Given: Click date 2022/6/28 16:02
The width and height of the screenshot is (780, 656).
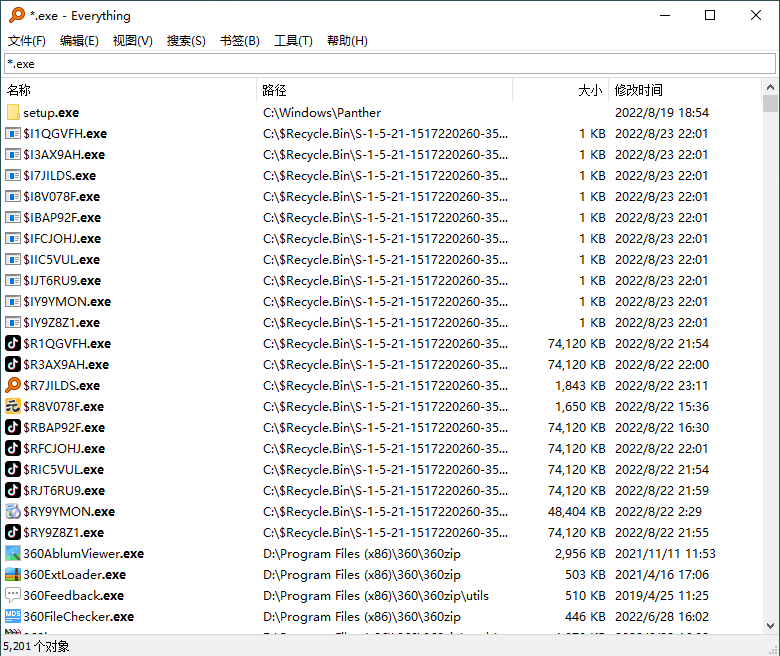Looking at the screenshot, I should coord(662,616).
